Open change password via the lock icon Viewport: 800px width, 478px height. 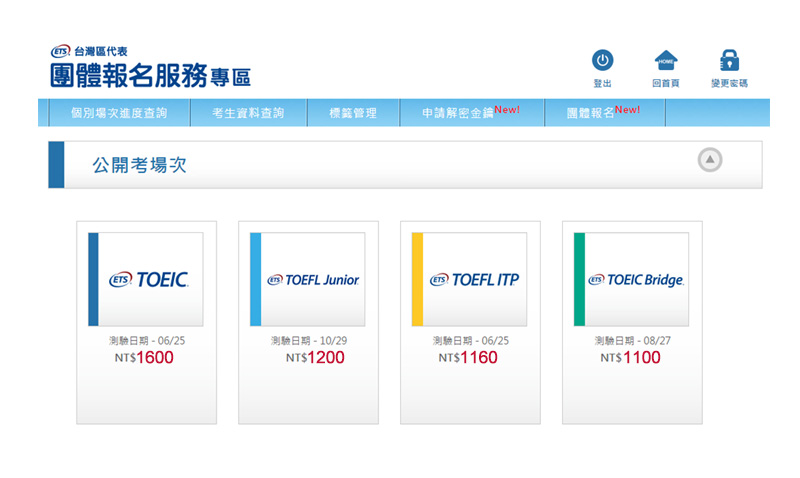click(x=729, y=60)
